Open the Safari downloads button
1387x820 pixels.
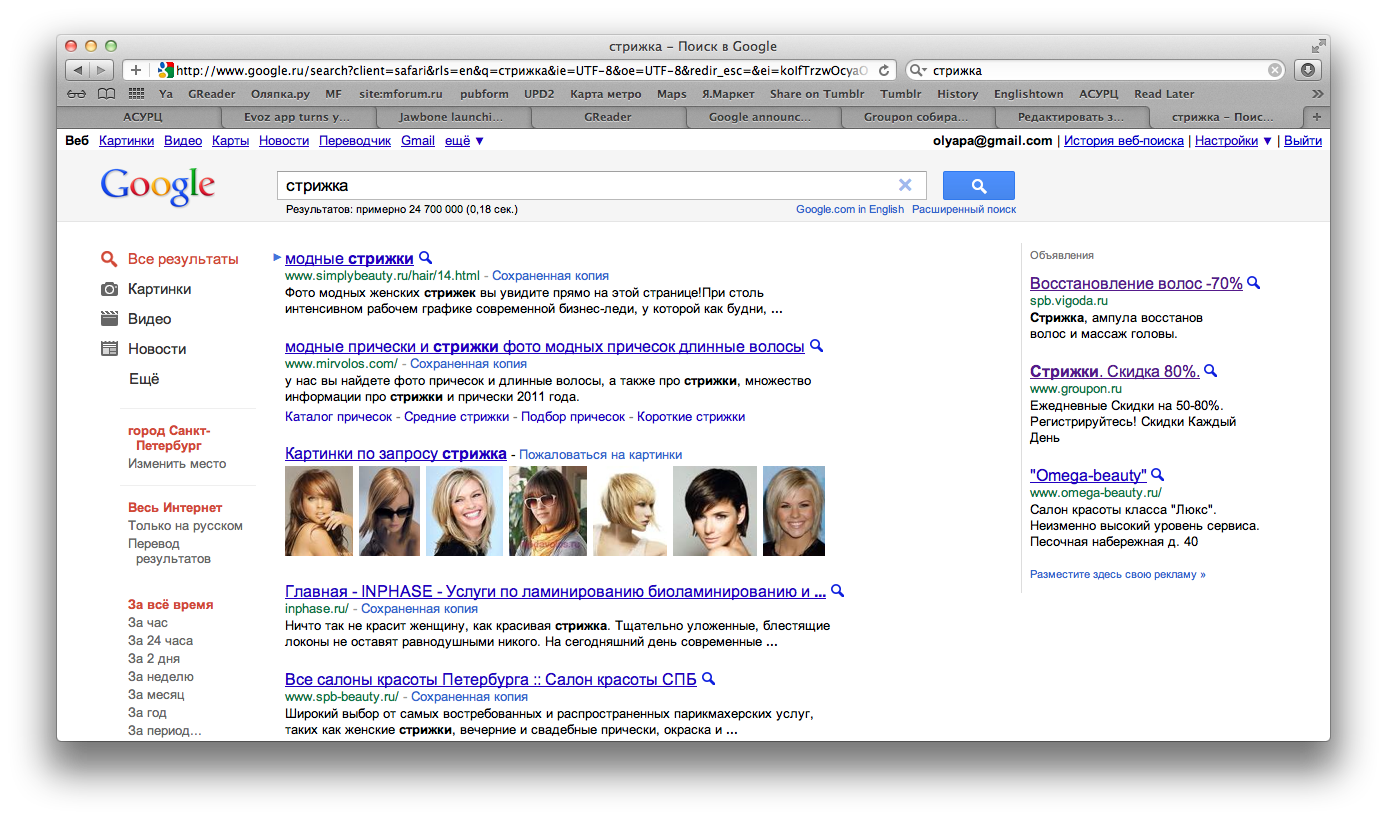click(1308, 70)
